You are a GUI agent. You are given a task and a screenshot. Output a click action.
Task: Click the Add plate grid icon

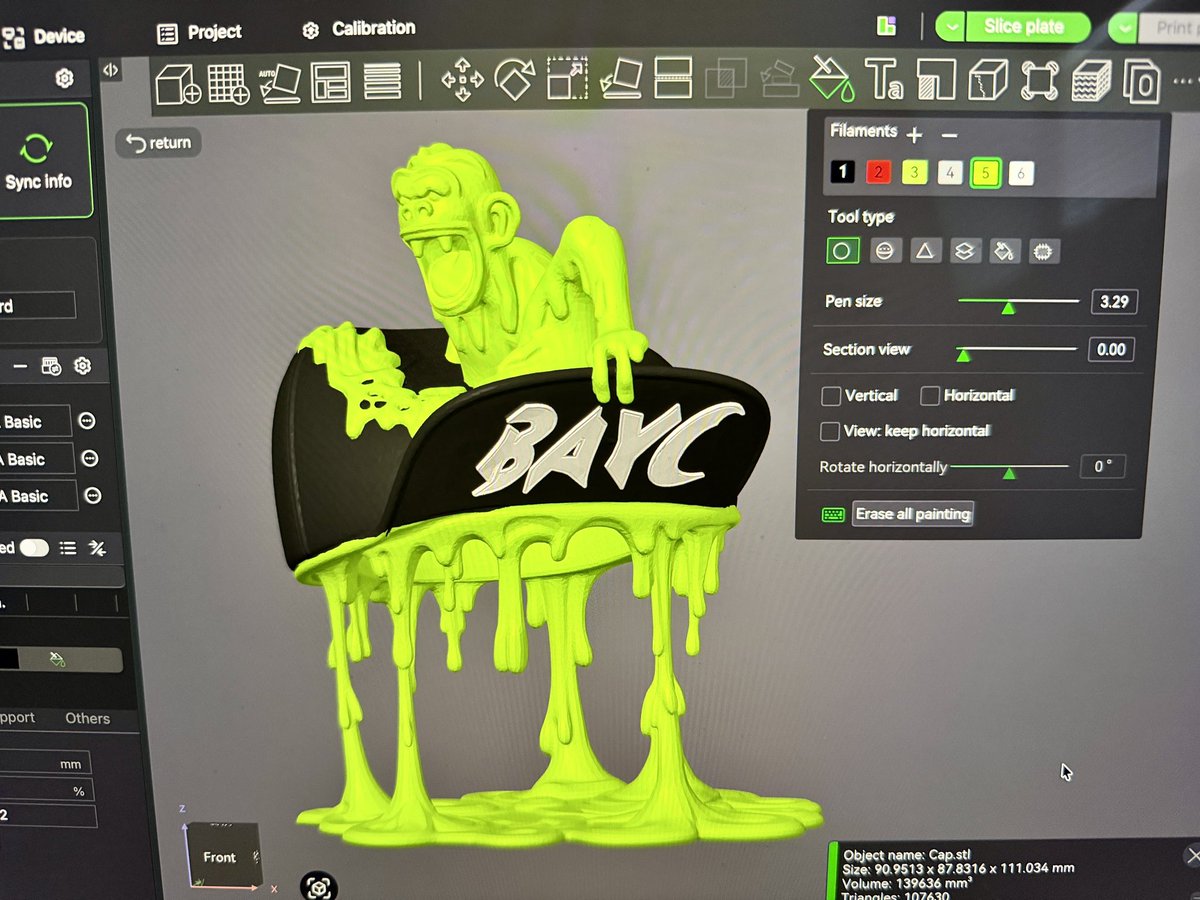[228, 82]
